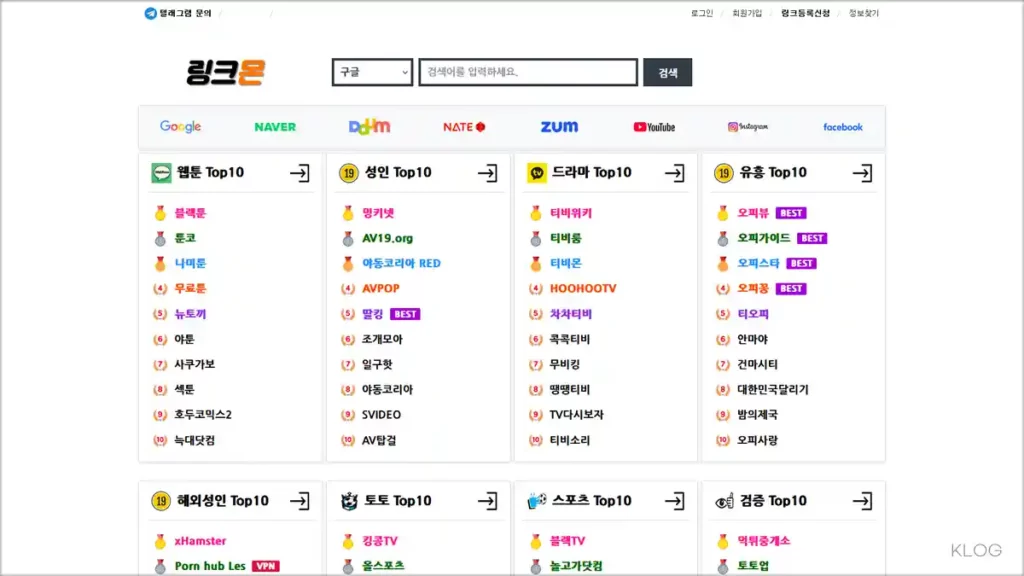Image resolution: width=1024 pixels, height=576 pixels.
Task: Open 티비몬 in the drama list
Action: tap(566, 263)
